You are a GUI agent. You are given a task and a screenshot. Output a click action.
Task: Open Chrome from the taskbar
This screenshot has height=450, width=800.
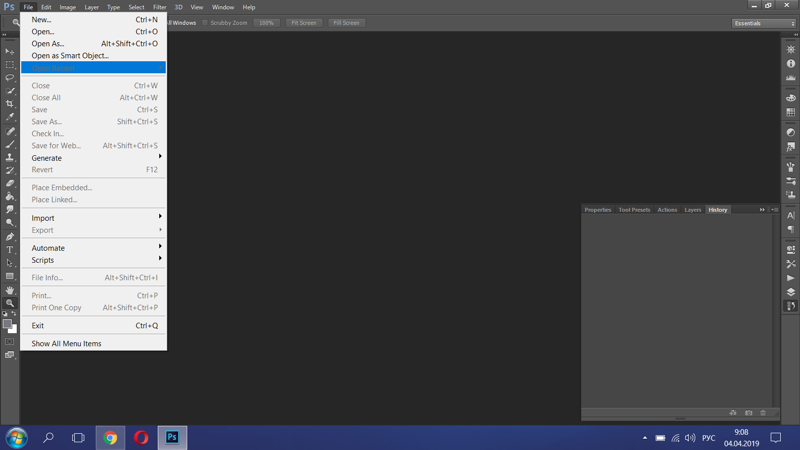[x=110, y=438]
